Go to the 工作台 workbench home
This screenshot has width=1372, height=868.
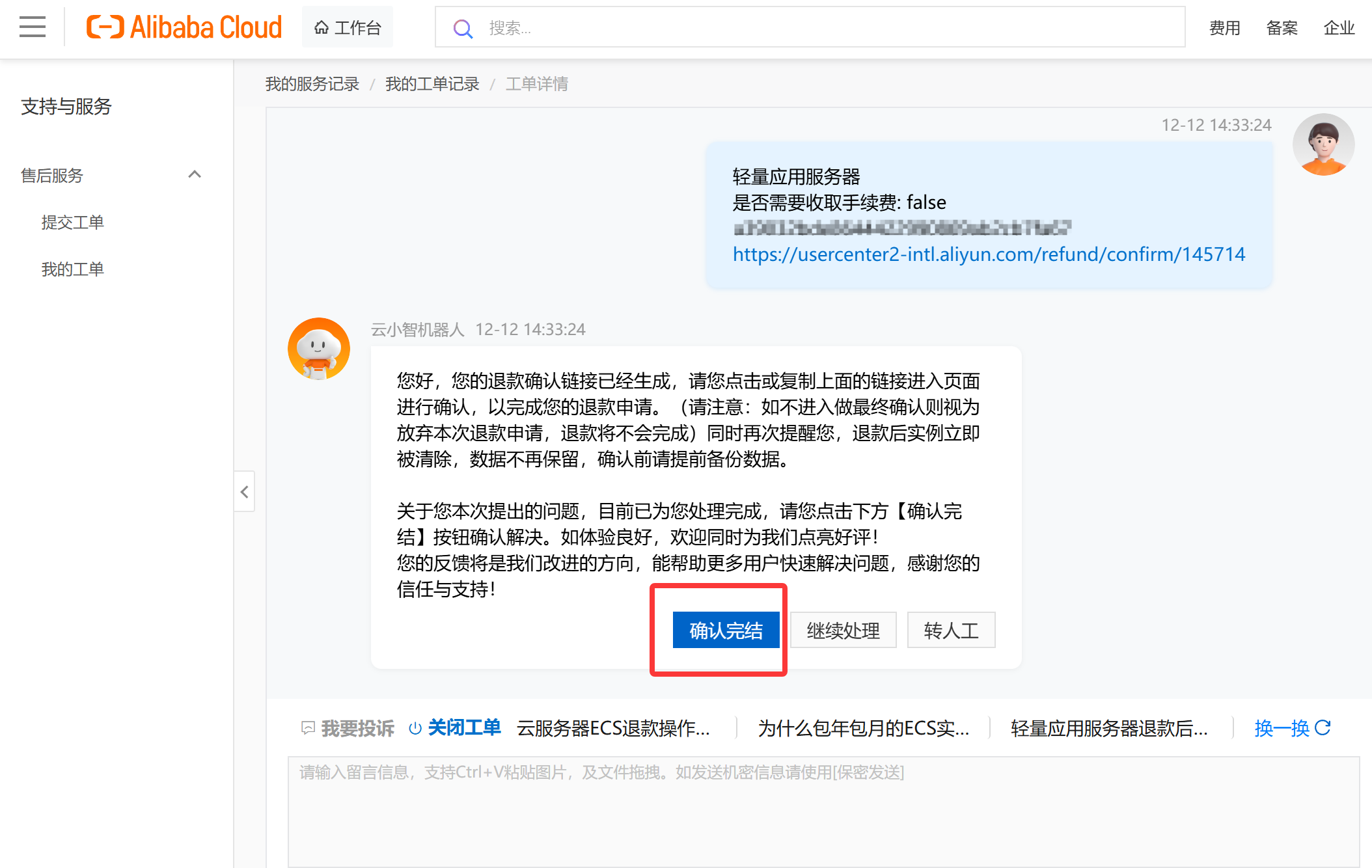click(x=348, y=27)
